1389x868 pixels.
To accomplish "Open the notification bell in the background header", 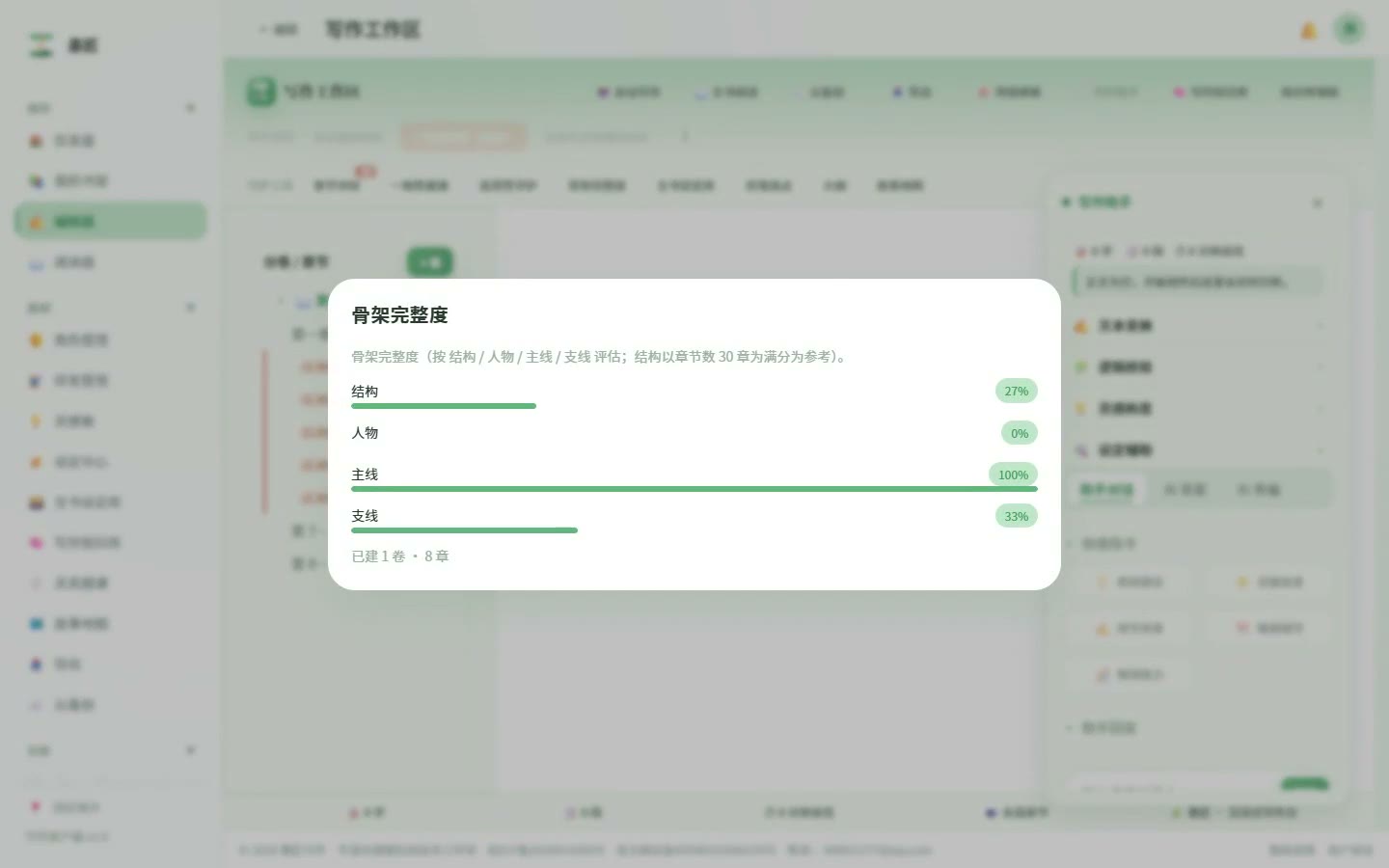I will pos(1309,30).
